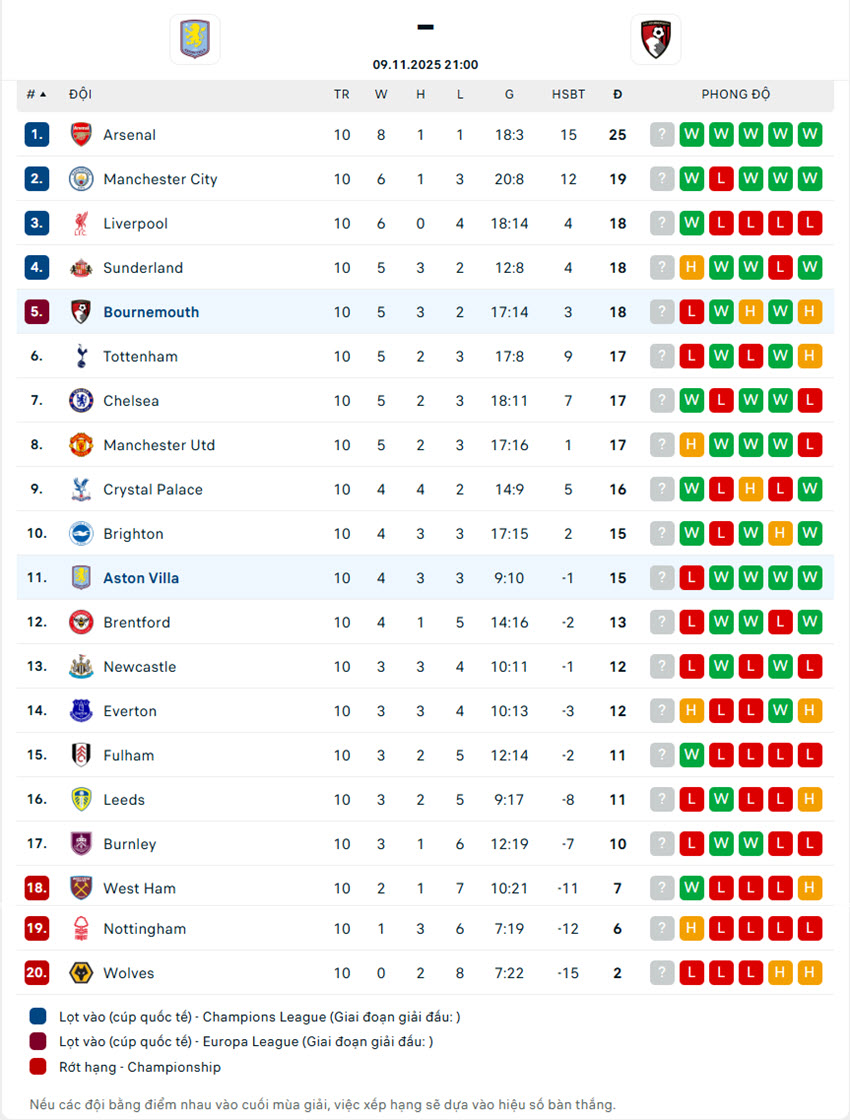Open the Bournemouth team link
Image resolution: width=850 pixels, height=1120 pixels.
[151, 312]
